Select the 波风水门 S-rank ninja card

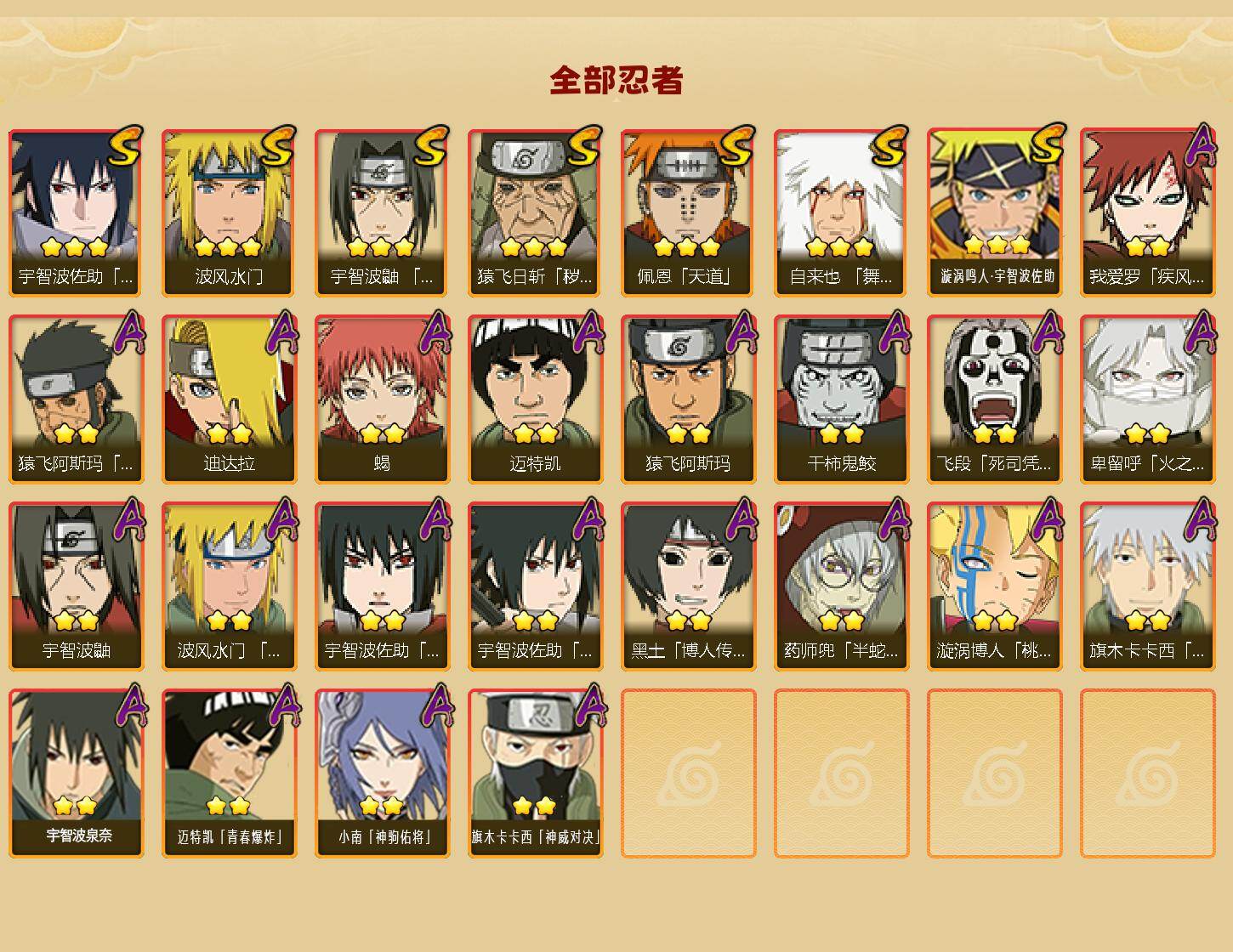pos(229,212)
